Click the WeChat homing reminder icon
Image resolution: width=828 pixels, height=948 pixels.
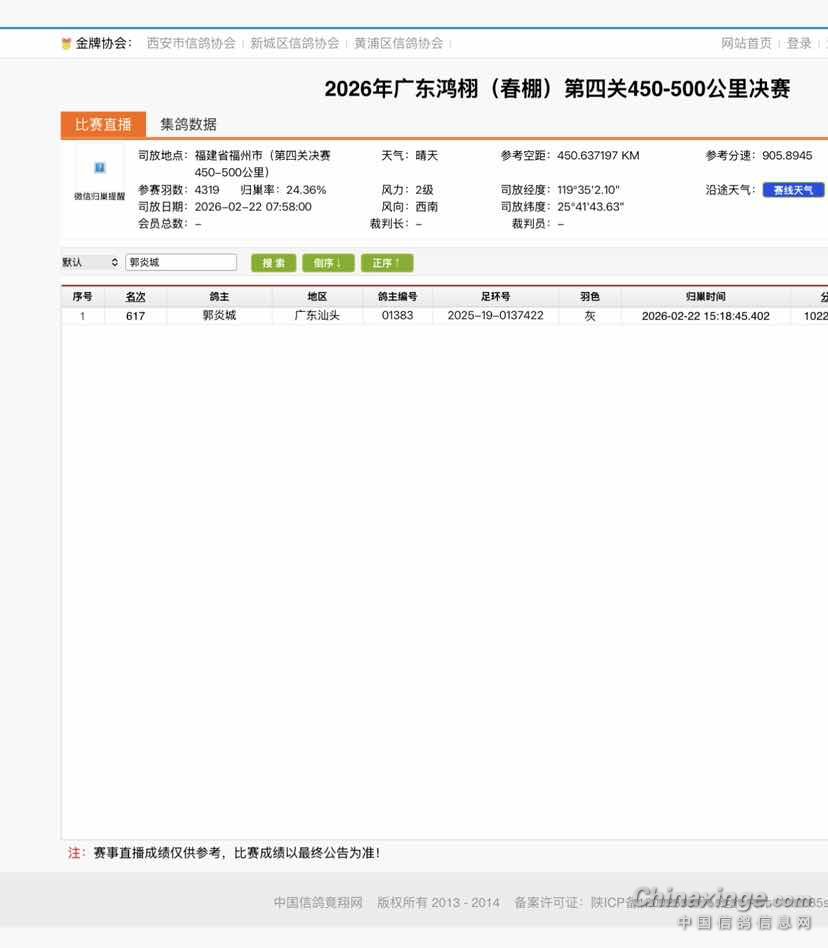point(99,168)
